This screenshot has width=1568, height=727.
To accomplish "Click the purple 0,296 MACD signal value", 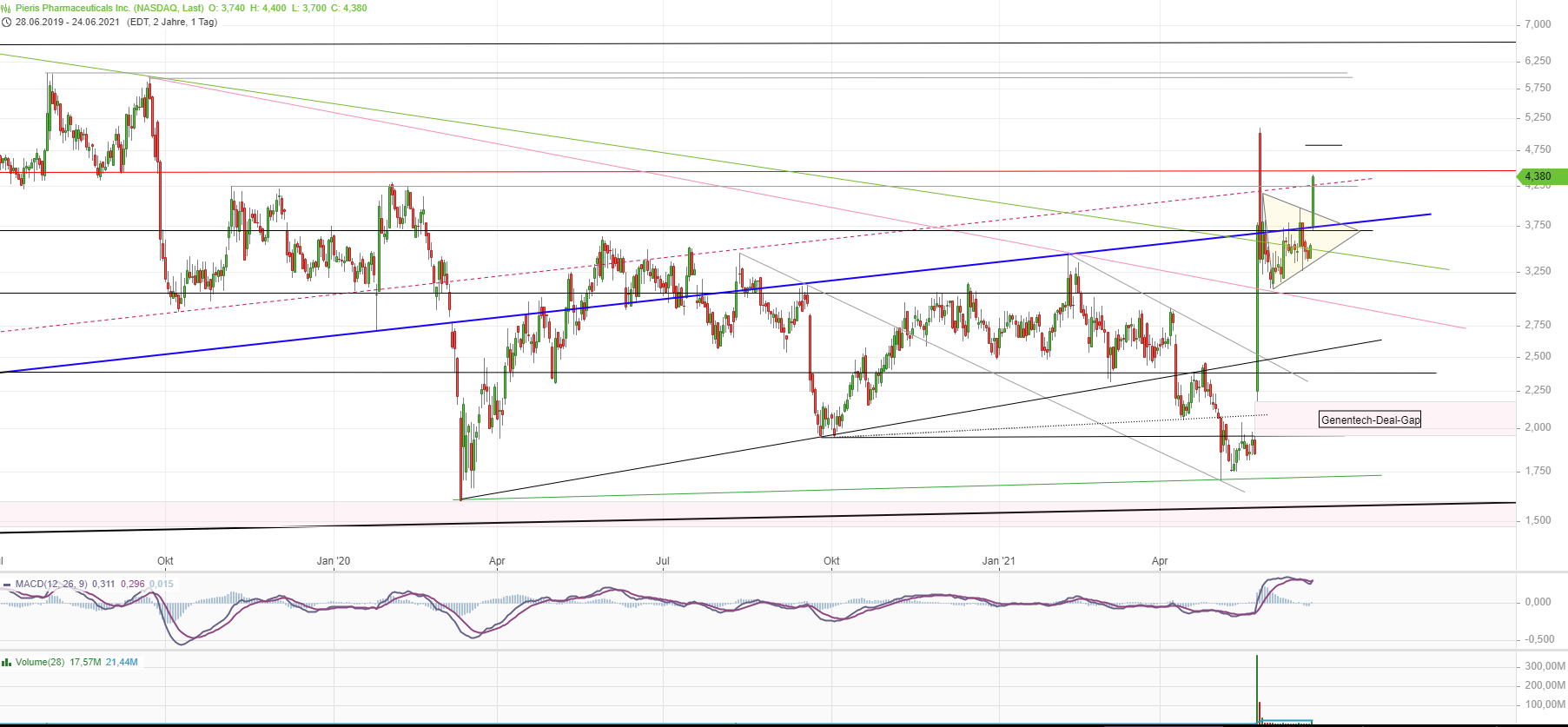I will (x=132, y=584).
